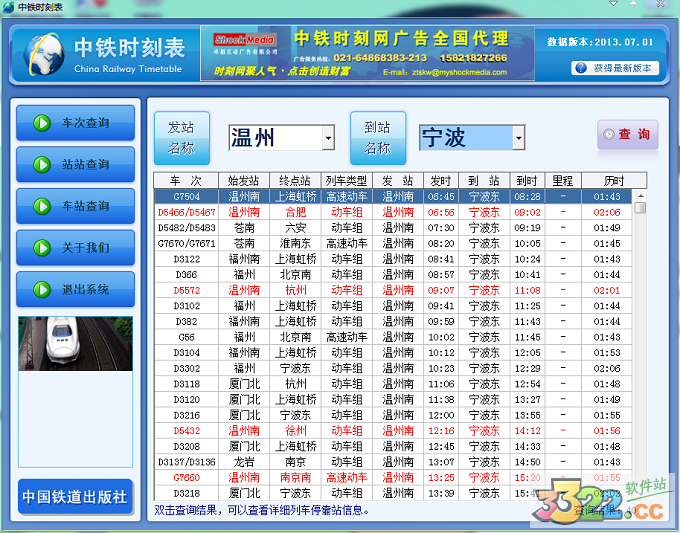Click green play icon beside 关于我们
Image resolution: width=680 pixels, height=533 pixels.
pos(42,248)
